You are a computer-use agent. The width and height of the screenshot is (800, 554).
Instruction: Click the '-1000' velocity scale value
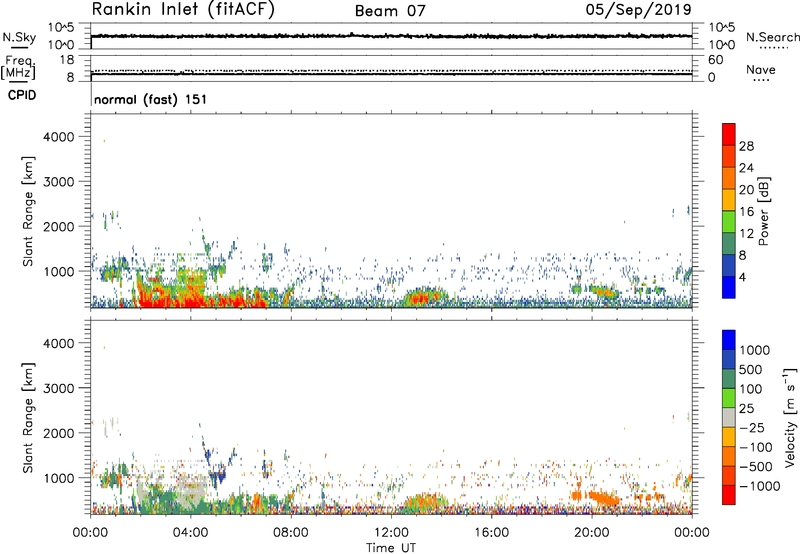pos(759,486)
